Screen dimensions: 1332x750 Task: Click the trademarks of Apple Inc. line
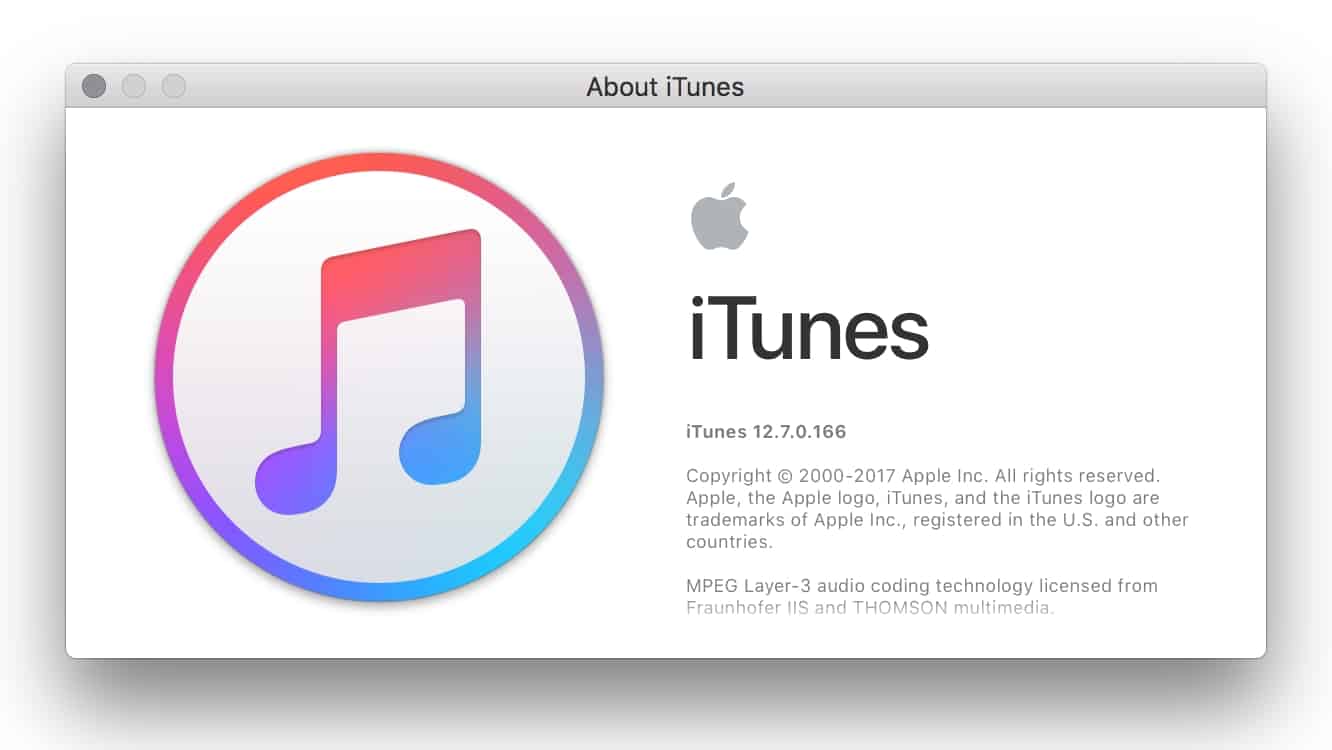tap(937, 520)
